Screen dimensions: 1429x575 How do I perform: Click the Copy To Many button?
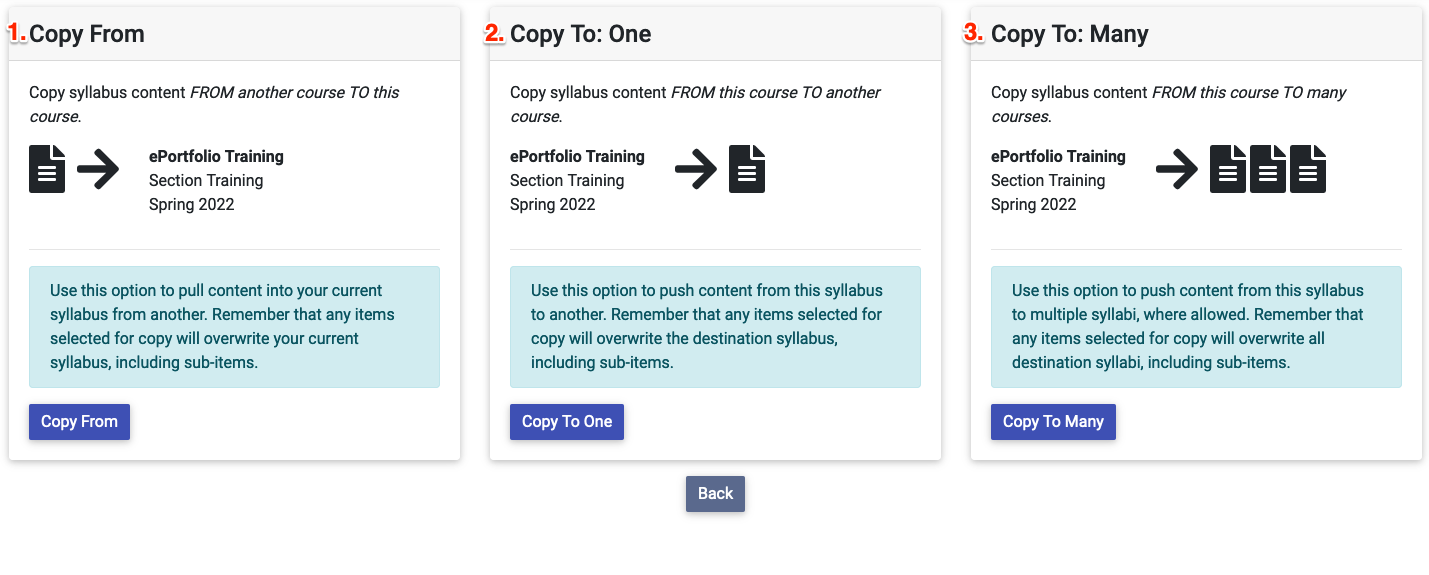pos(1053,421)
